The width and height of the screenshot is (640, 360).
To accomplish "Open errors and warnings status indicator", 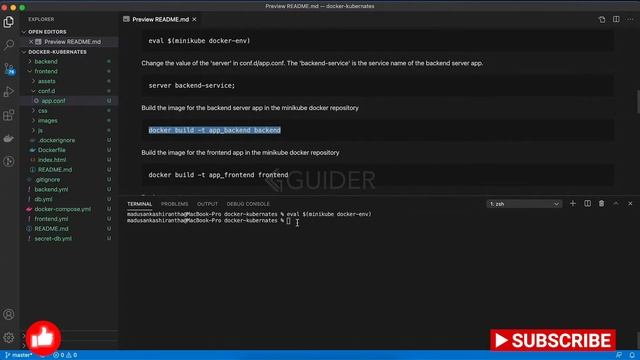I will coord(65,355).
